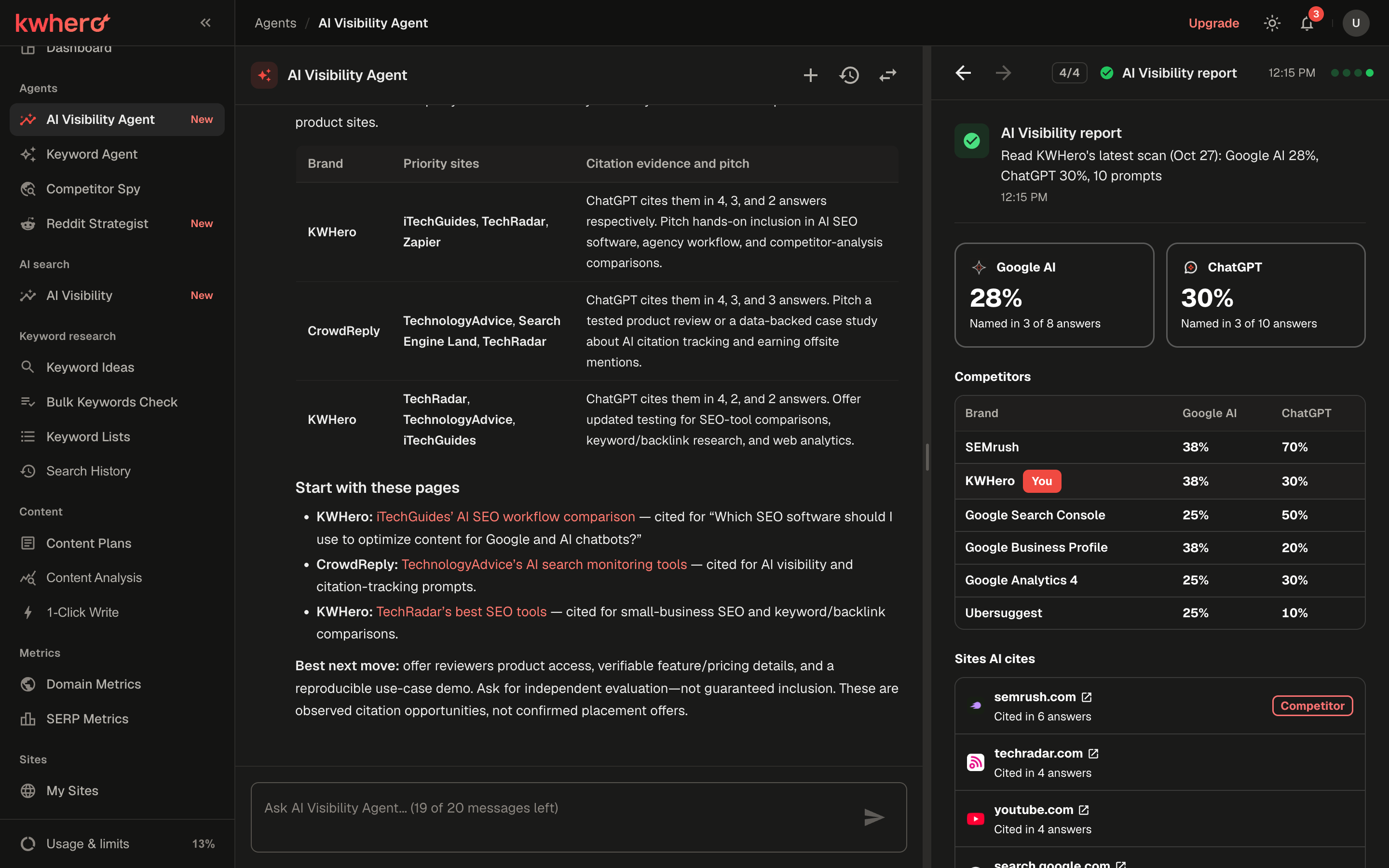The image size is (1389, 868).
Task: Go forward with the right arrow in the report panel
Action: pyautogui.click(x=1003, y=73)
